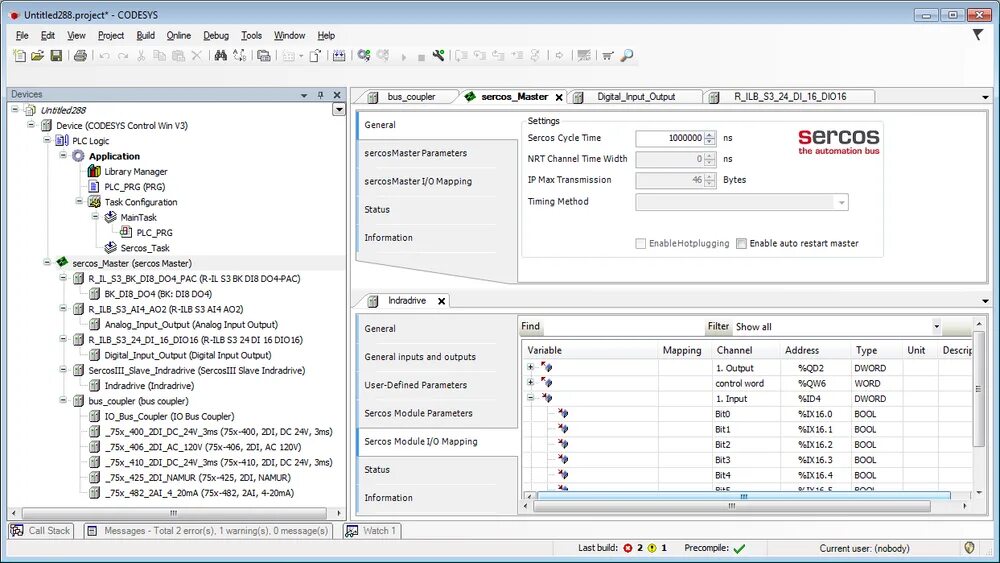Image resolution: width=1000 pixels, height=563 pixels.
Task: Open the editor tab overflow dropdown arrow
Action: (985, 98)
